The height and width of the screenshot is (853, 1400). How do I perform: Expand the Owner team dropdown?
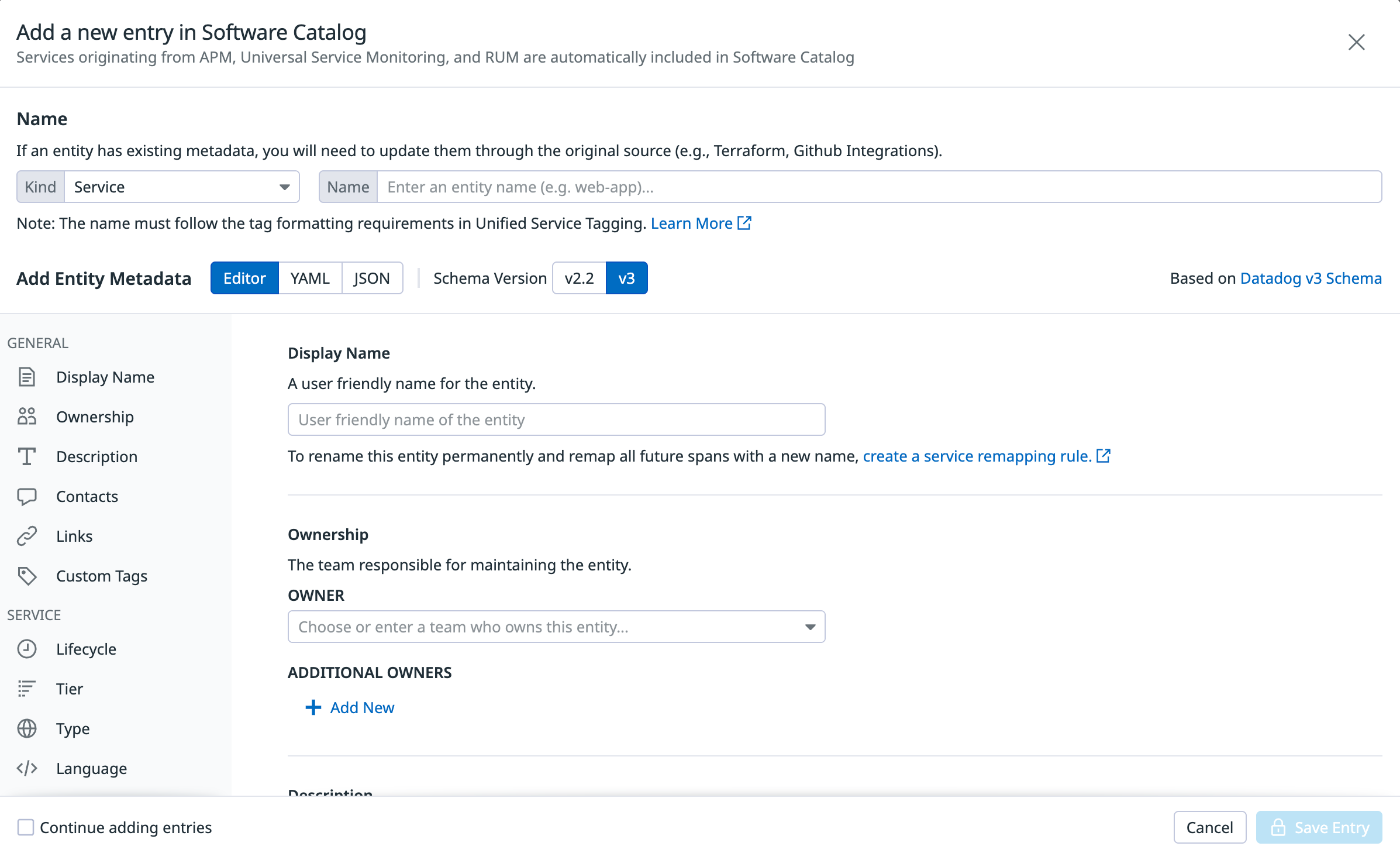point(556,627)
